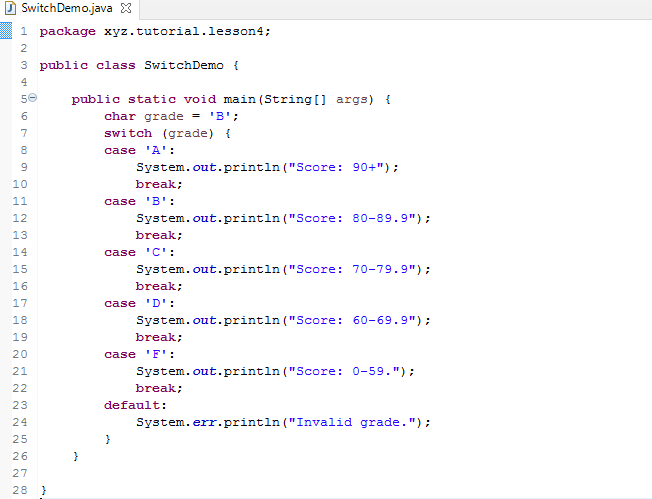Click the switch keyword on line 7
652x499 pixels.
tap(128, 133)
